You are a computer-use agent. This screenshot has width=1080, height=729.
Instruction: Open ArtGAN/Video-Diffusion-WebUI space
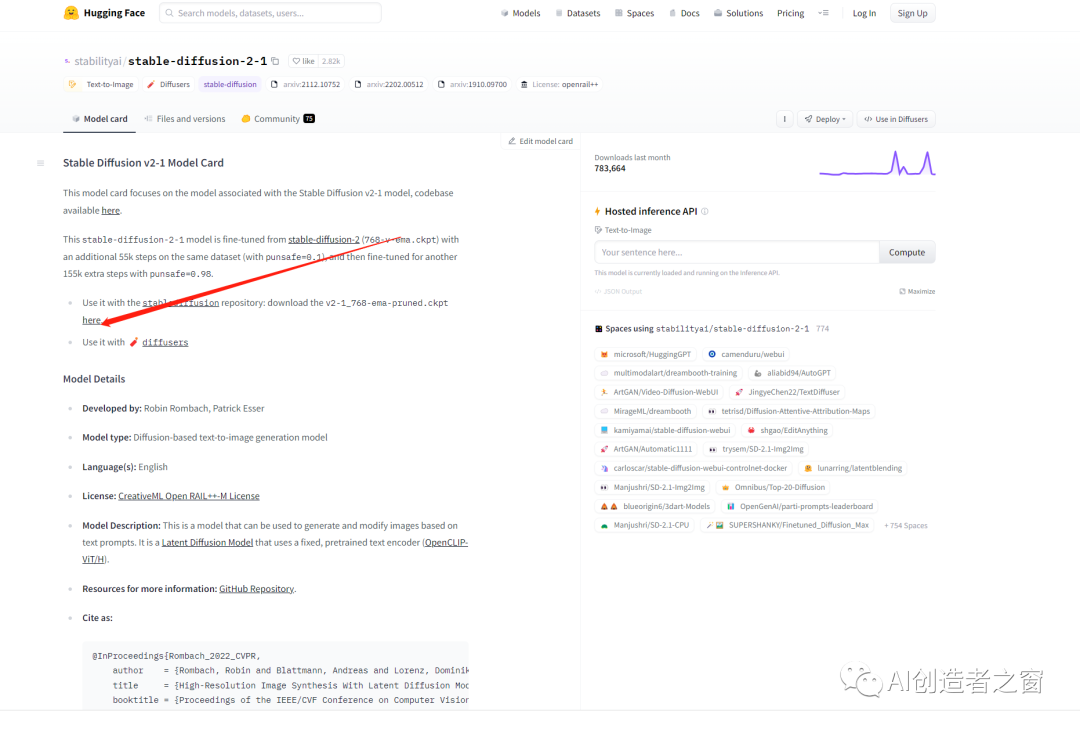pyautogui.click(x=659, y=392)
